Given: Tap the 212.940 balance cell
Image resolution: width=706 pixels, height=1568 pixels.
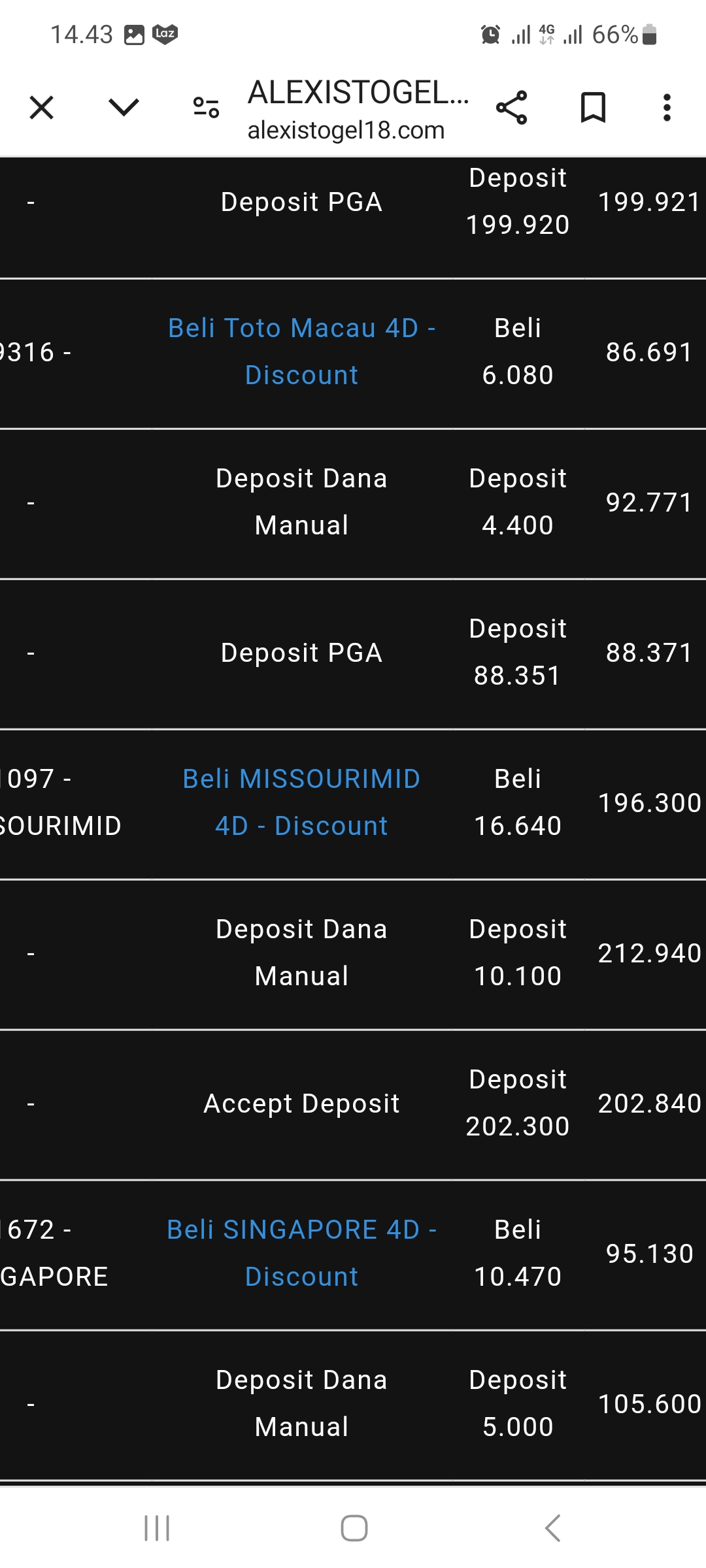Looking at the screenshot, I should coord(649,954).
